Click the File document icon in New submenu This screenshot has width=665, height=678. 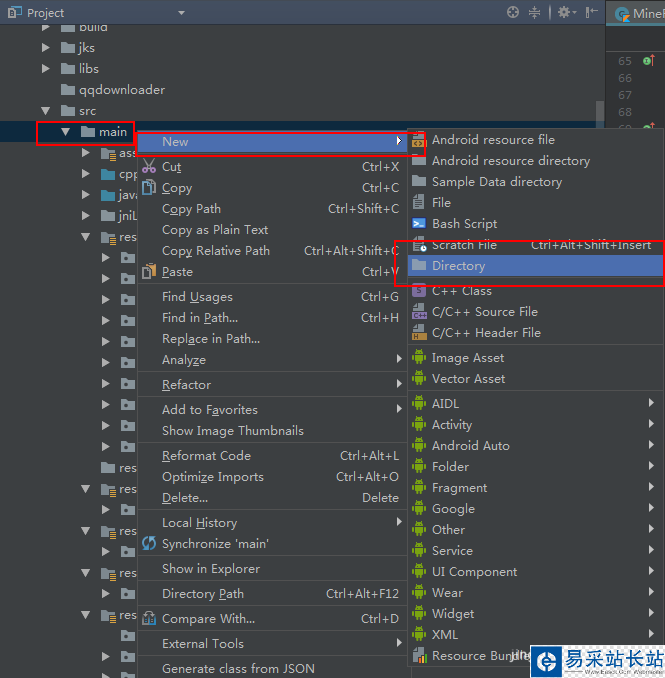419,202
